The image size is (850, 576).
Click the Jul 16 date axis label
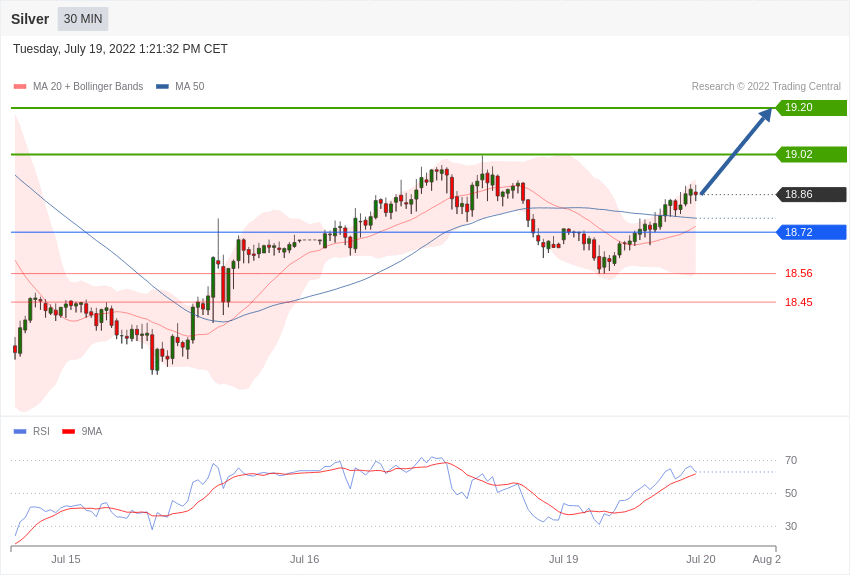point(305,559)
